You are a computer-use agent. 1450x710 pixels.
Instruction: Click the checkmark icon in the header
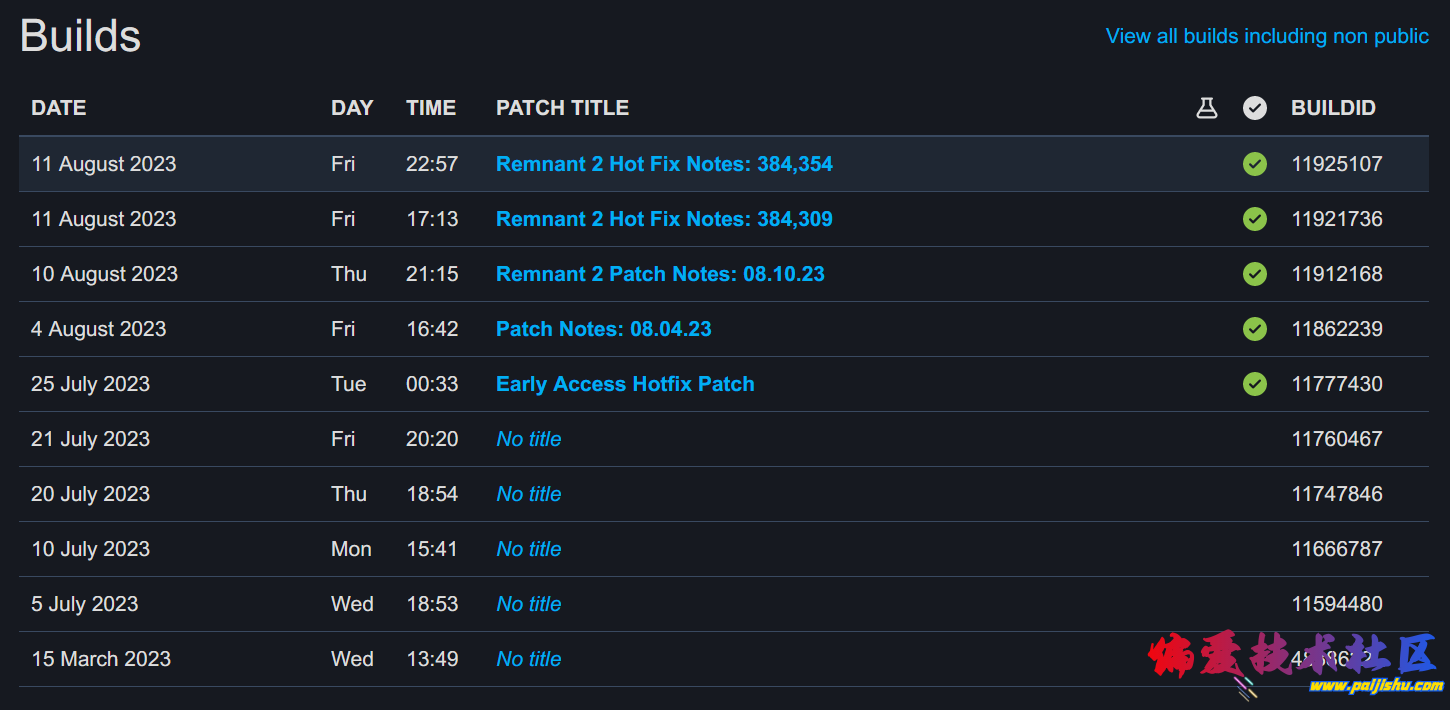click(x=1255, y=108)
